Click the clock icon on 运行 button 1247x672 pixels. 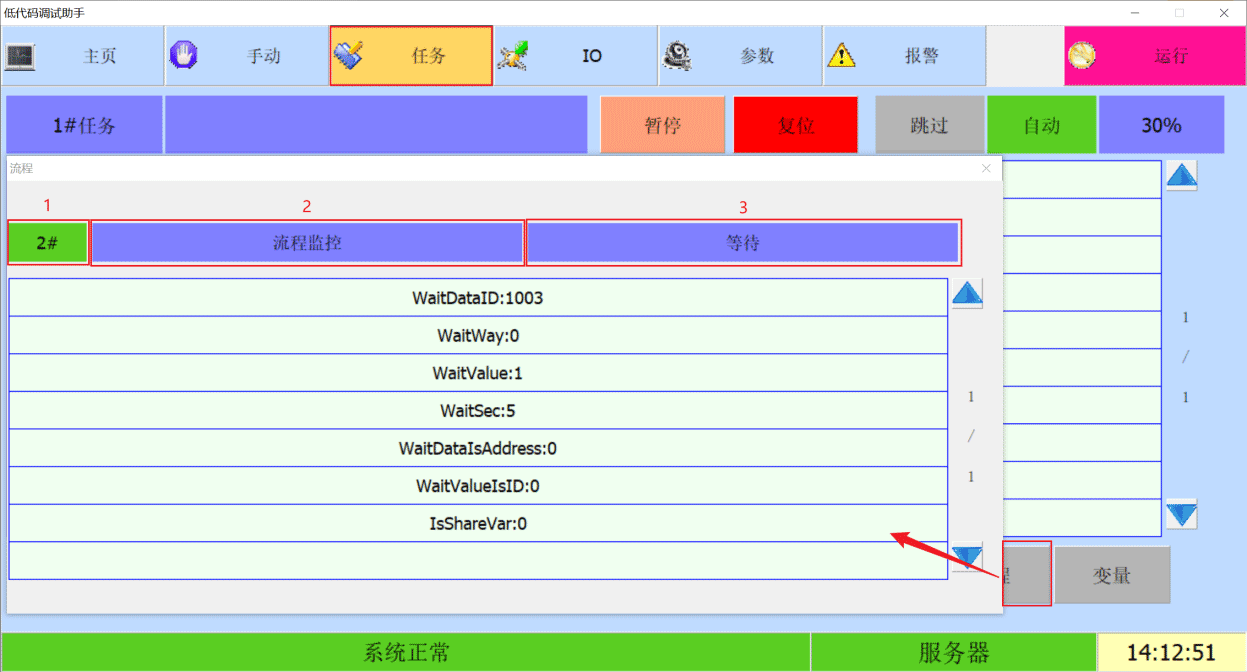pos(1082,56)
